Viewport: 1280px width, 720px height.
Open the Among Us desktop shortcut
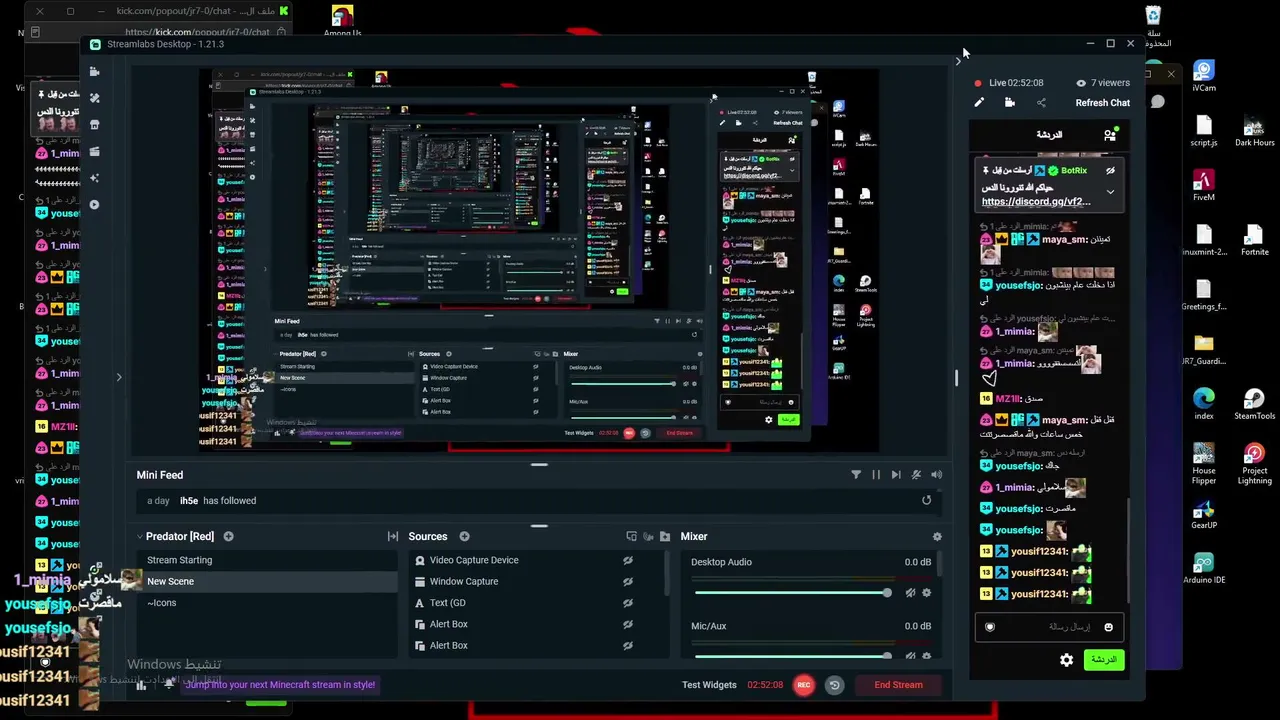click(x=342, y=21)
